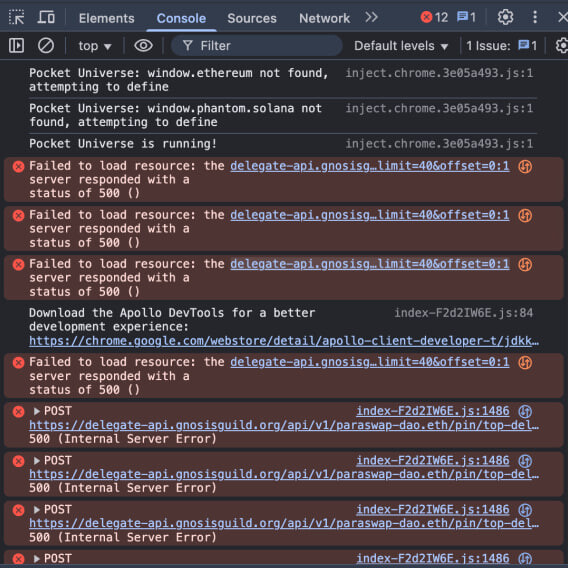The width and height of the screenshot is (568, 568).
Task: Open the Default levels dropdown
Action: tap(401, 46)
